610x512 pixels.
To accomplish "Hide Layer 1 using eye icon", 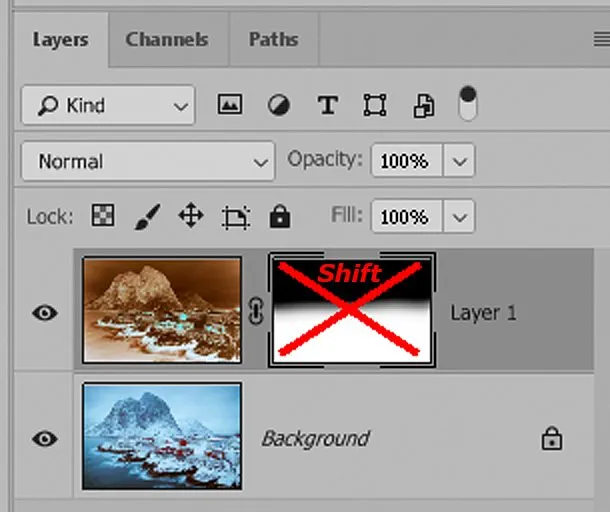I will pyautogui.click(x=45, y=312).
